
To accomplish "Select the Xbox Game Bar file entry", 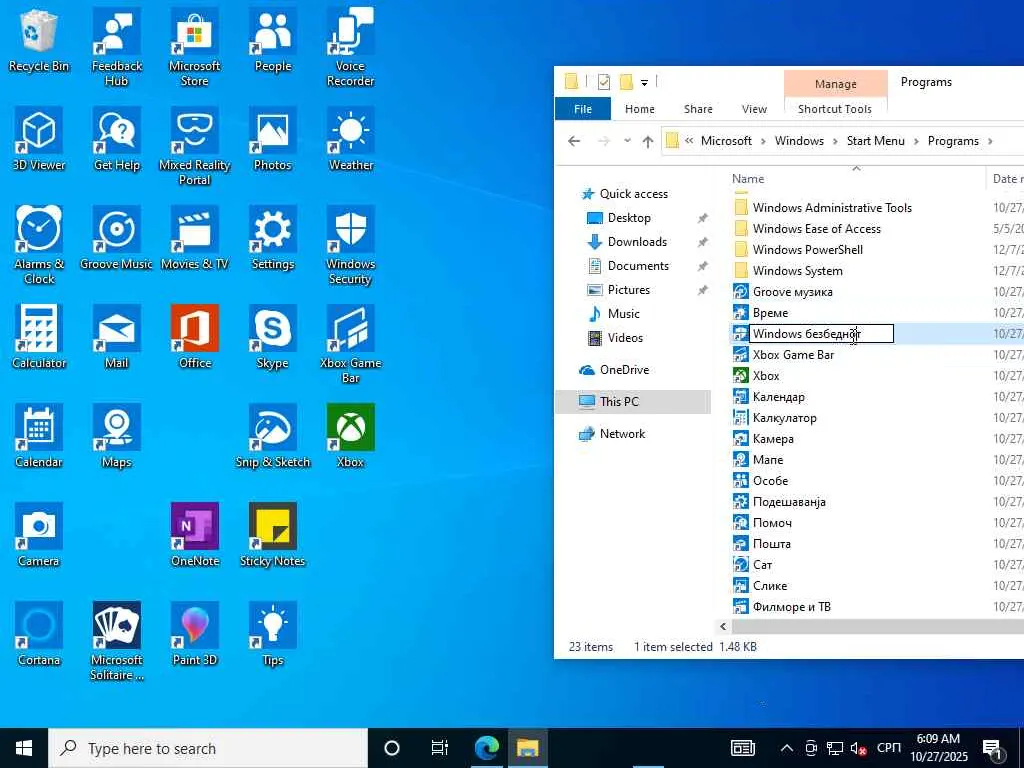I will pyautogui.click(x=793, y=355).
